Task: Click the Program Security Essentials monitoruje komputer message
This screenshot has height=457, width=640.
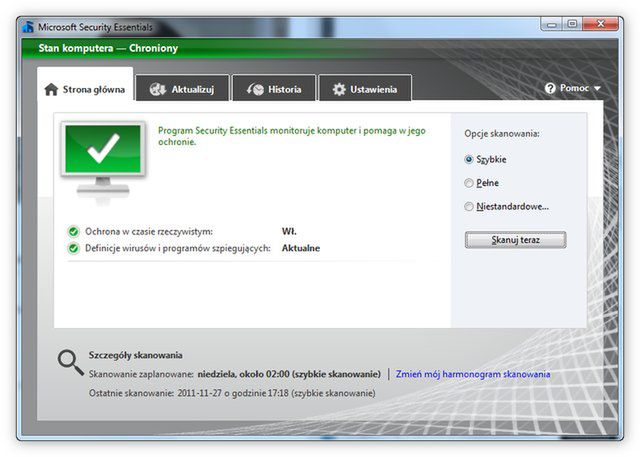Action: click(x=291, y=136)
